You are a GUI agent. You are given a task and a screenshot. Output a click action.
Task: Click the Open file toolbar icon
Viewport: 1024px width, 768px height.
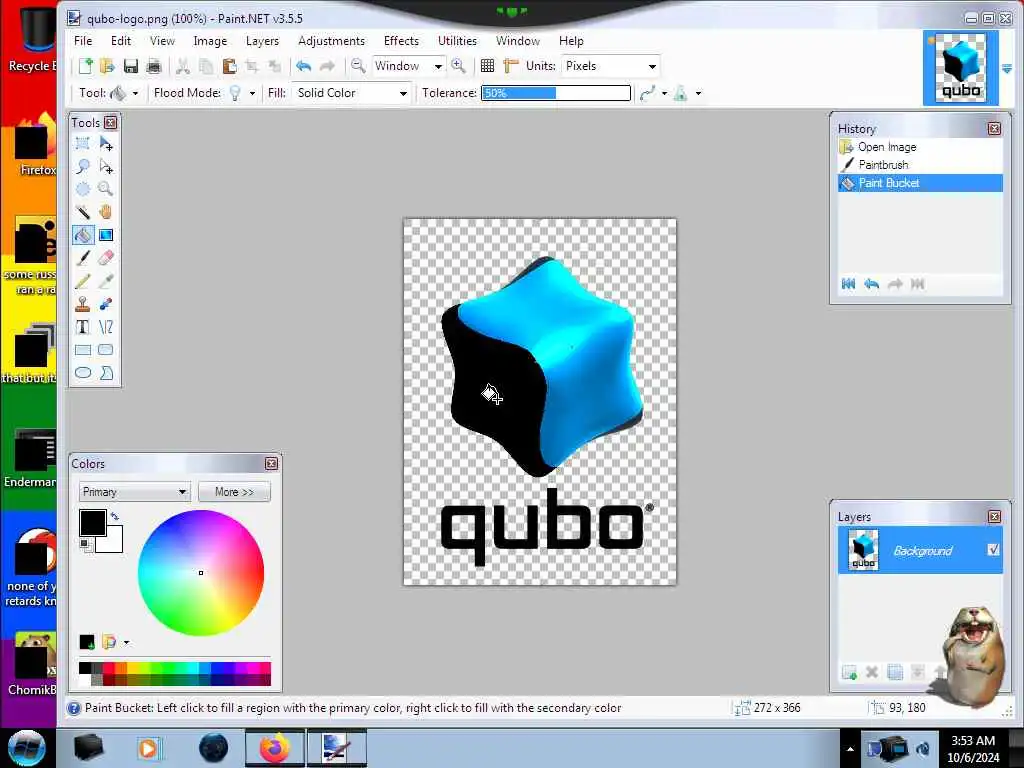point(107,66)
